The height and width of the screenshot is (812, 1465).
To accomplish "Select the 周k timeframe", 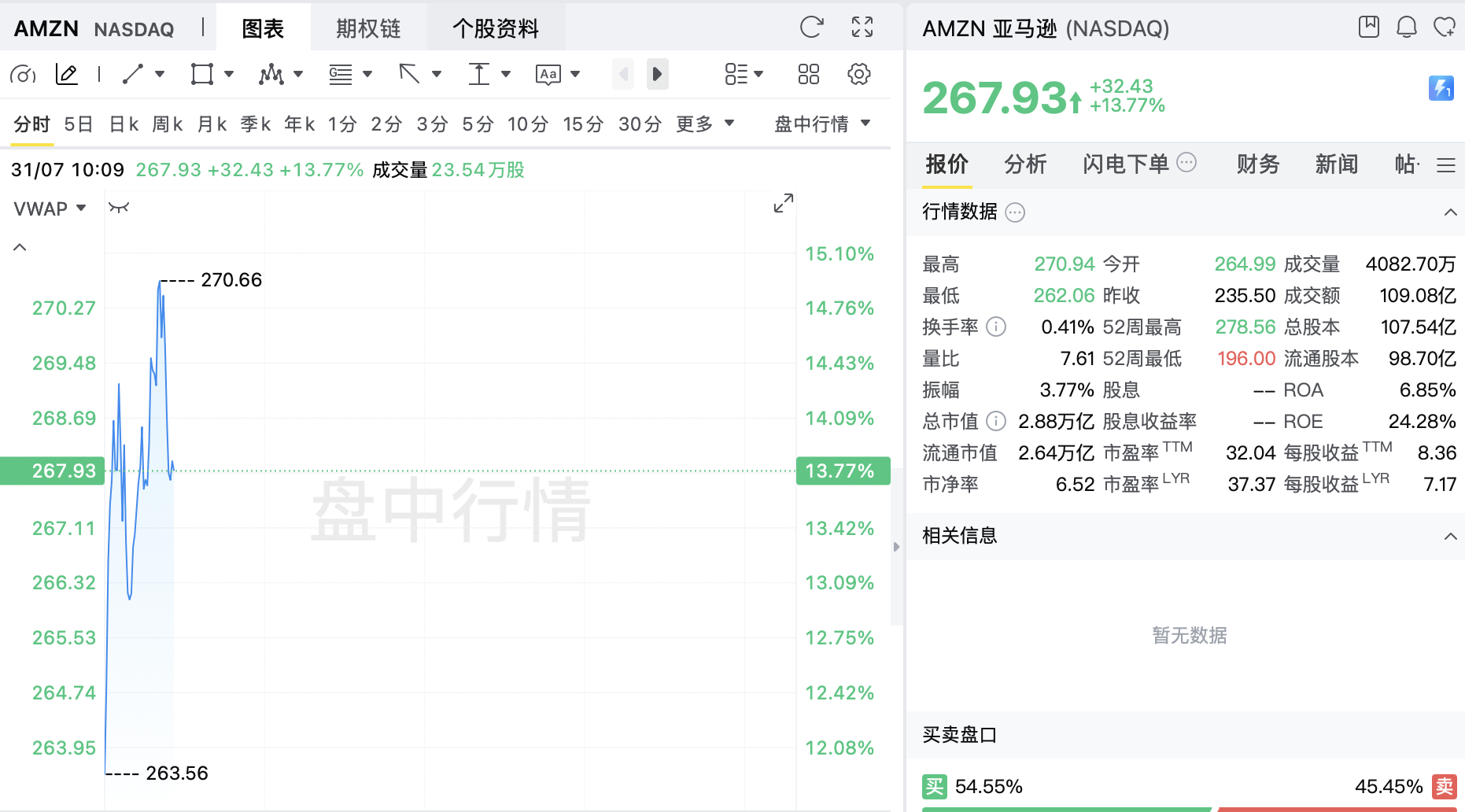I will pos(168,124).
